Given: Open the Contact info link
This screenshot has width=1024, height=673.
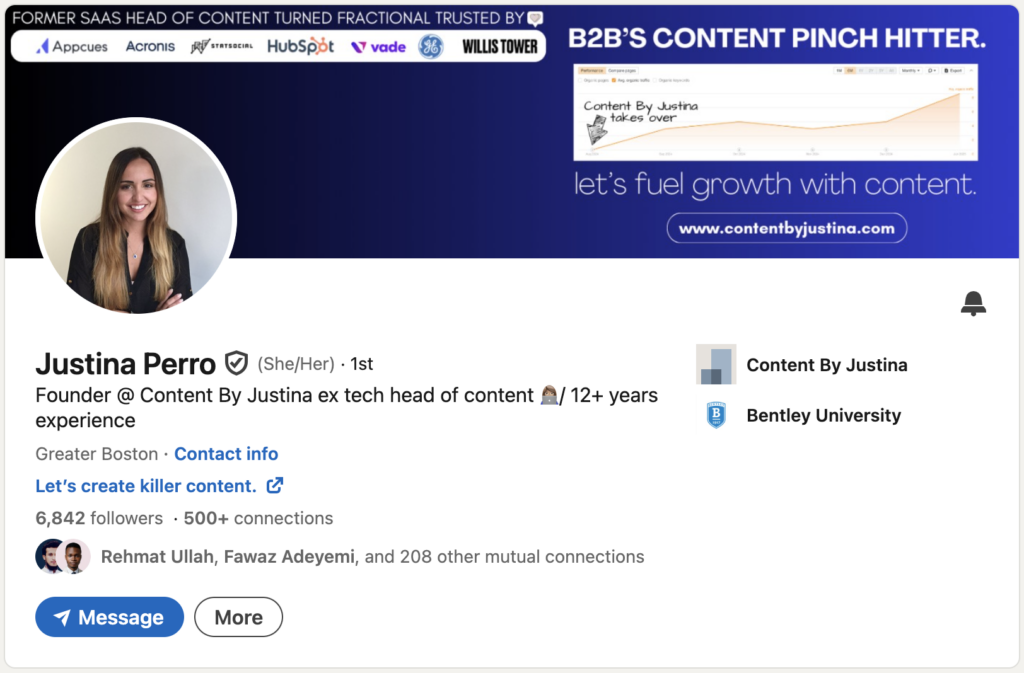Looking at the screenshot, I should coord(226,454).
